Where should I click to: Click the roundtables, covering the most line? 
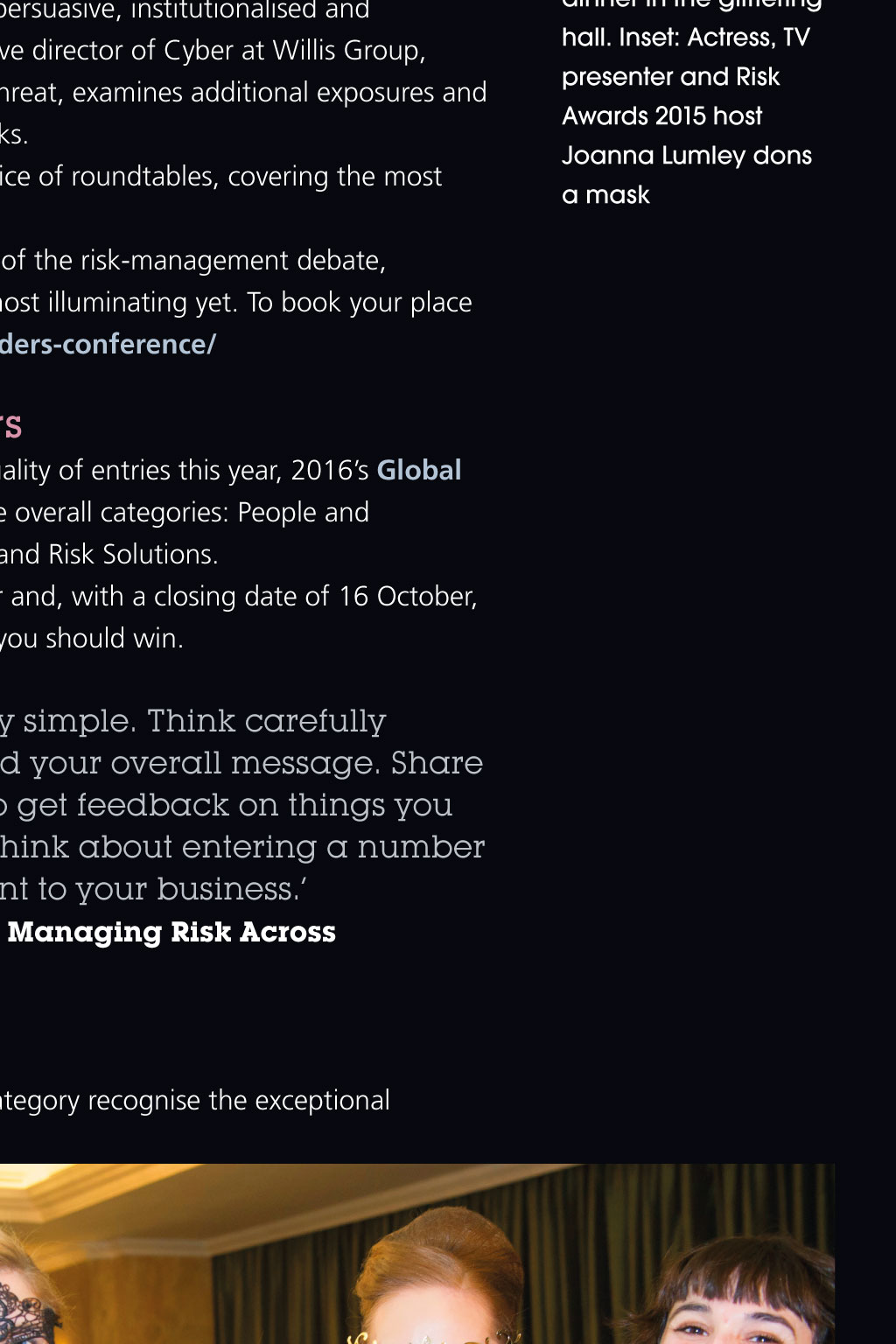point(221,176)
